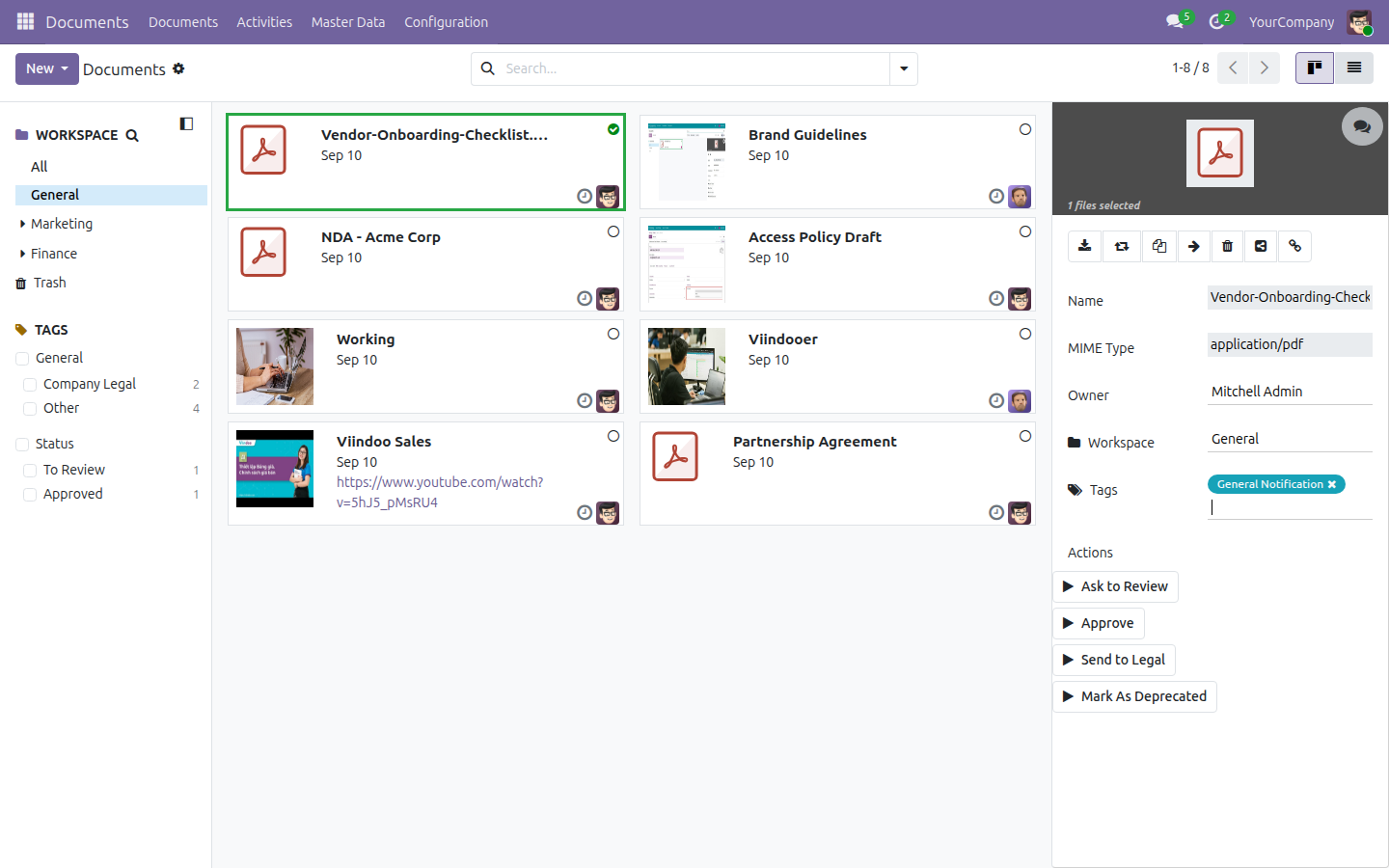Select the Brand Guidelines document circle
The height and width of the screenshot is (868, 1389).
coord(1025,129)
